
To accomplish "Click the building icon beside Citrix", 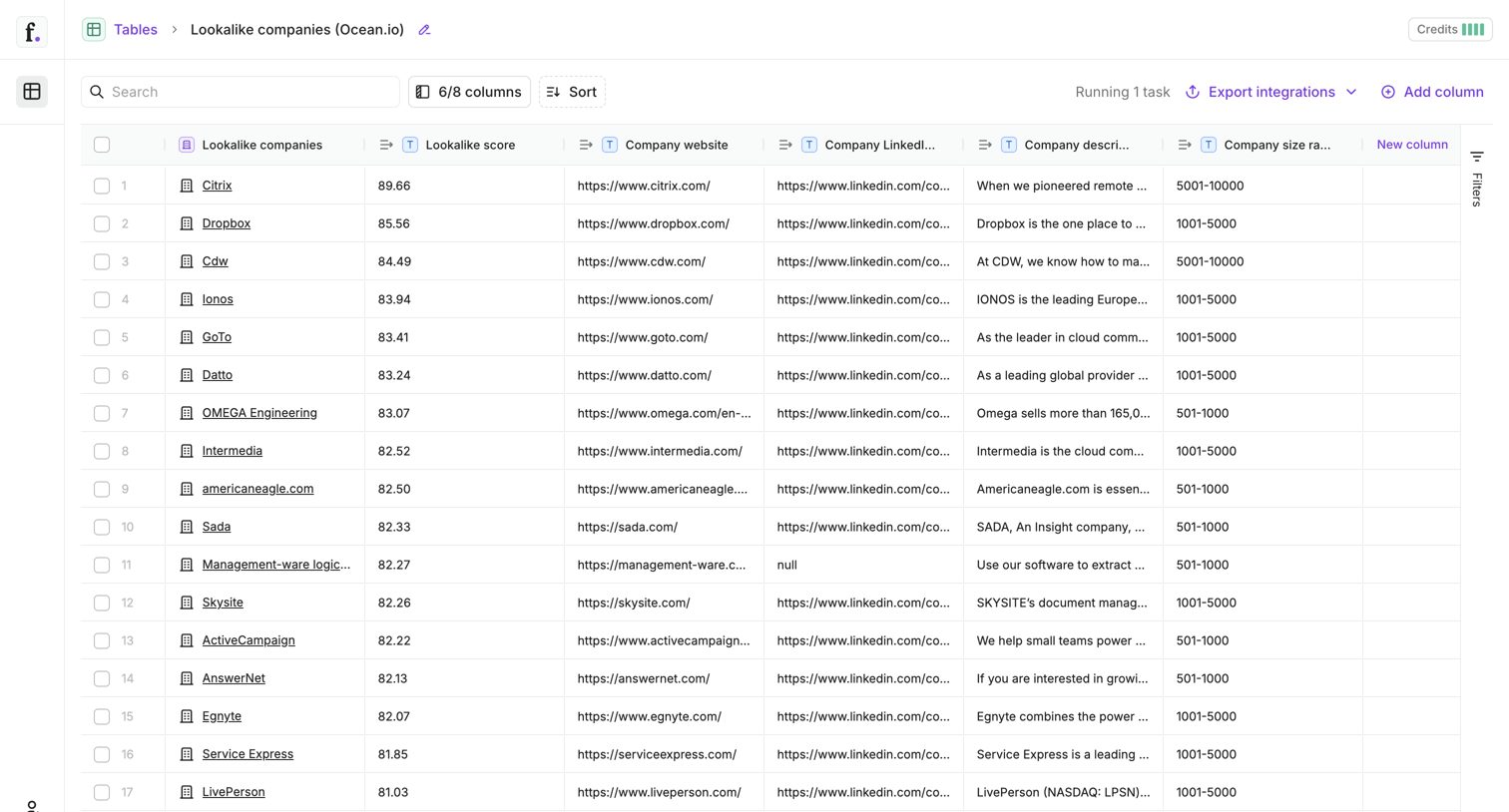I will pyautogui.click(x=187, y=186).
